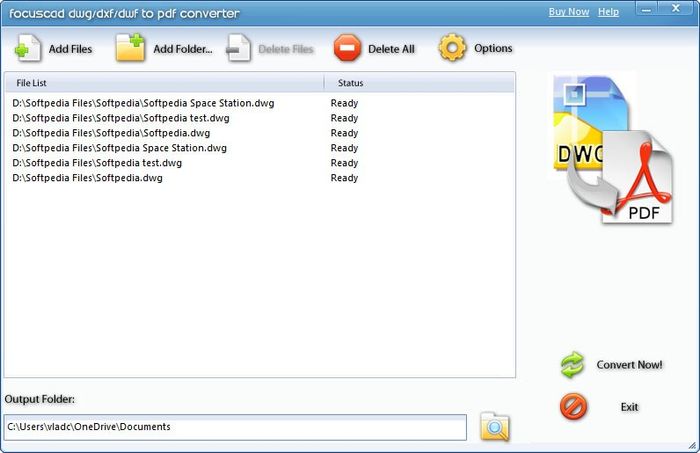700x453 pixels.
Task: Click the Add Files label
Action: point(70,49)
